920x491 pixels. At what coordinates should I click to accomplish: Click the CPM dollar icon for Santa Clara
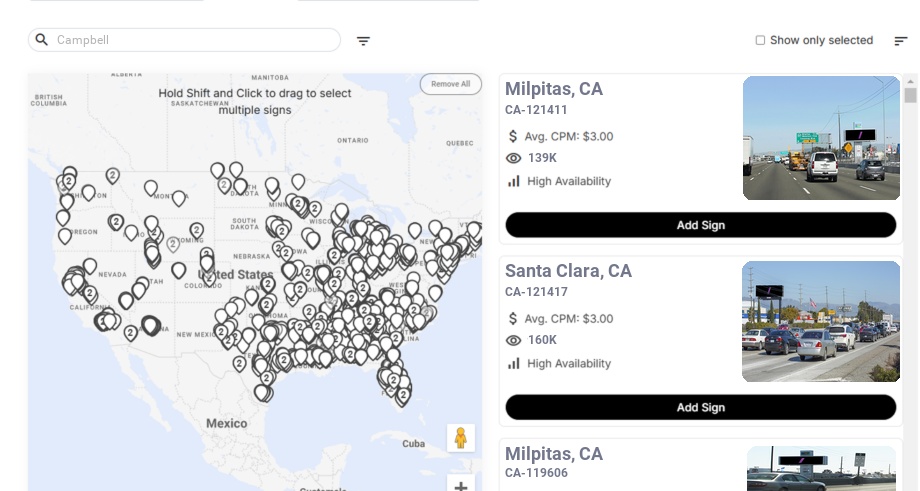(514, 318)
